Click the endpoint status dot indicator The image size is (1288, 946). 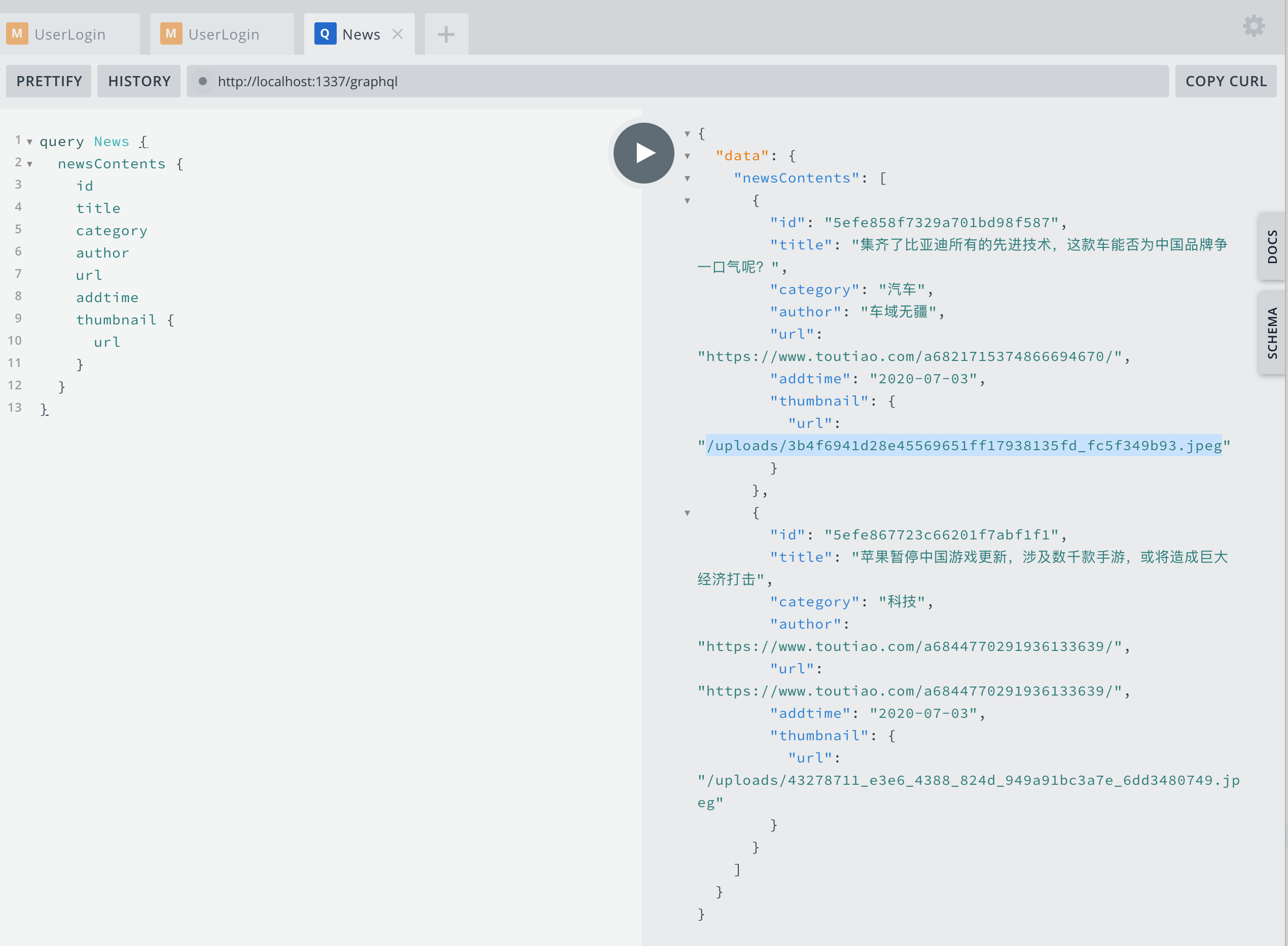(202, 81)
